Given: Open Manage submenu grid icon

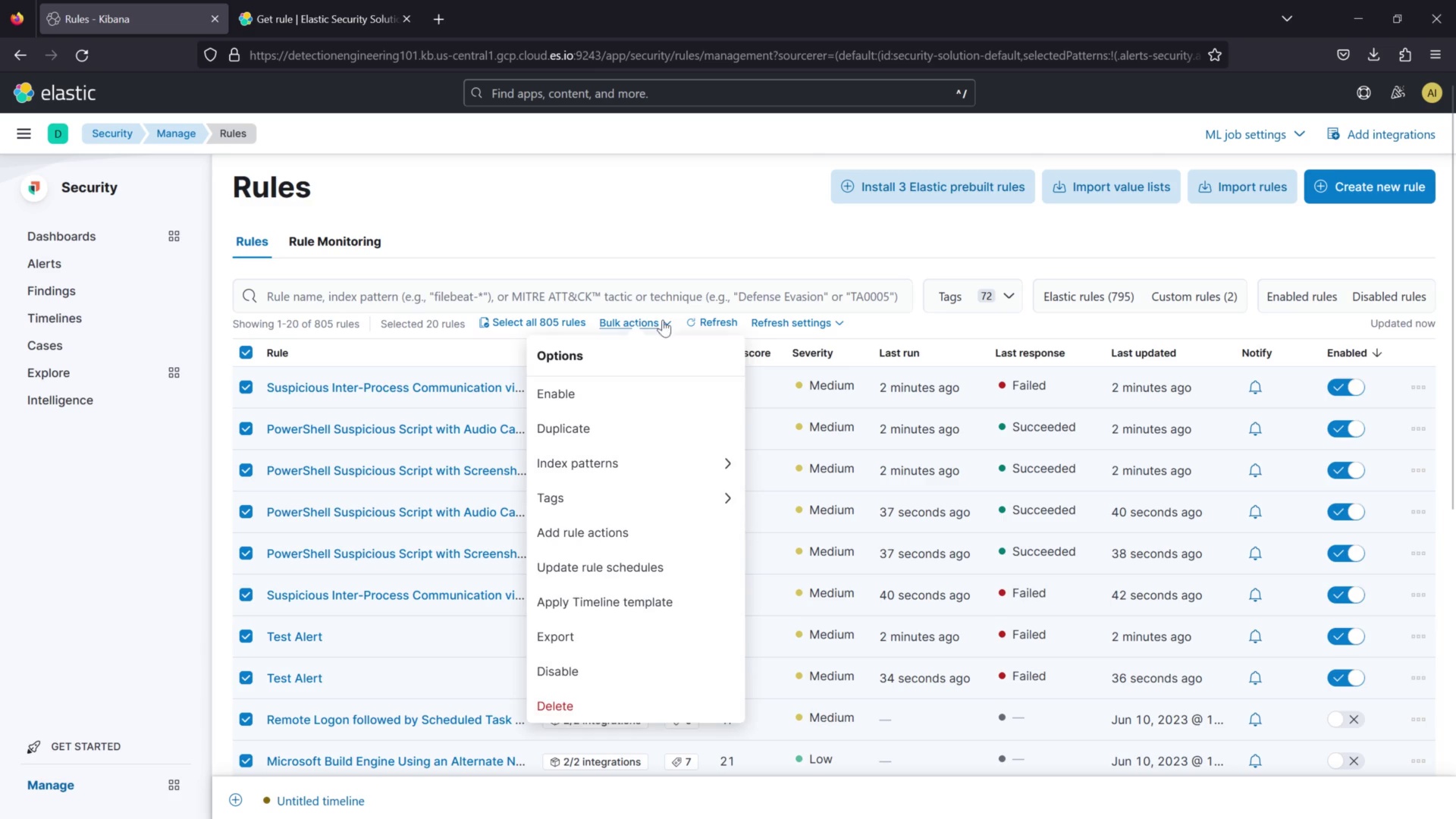Looking at the screenshot, I should click(x=174, y=786).
